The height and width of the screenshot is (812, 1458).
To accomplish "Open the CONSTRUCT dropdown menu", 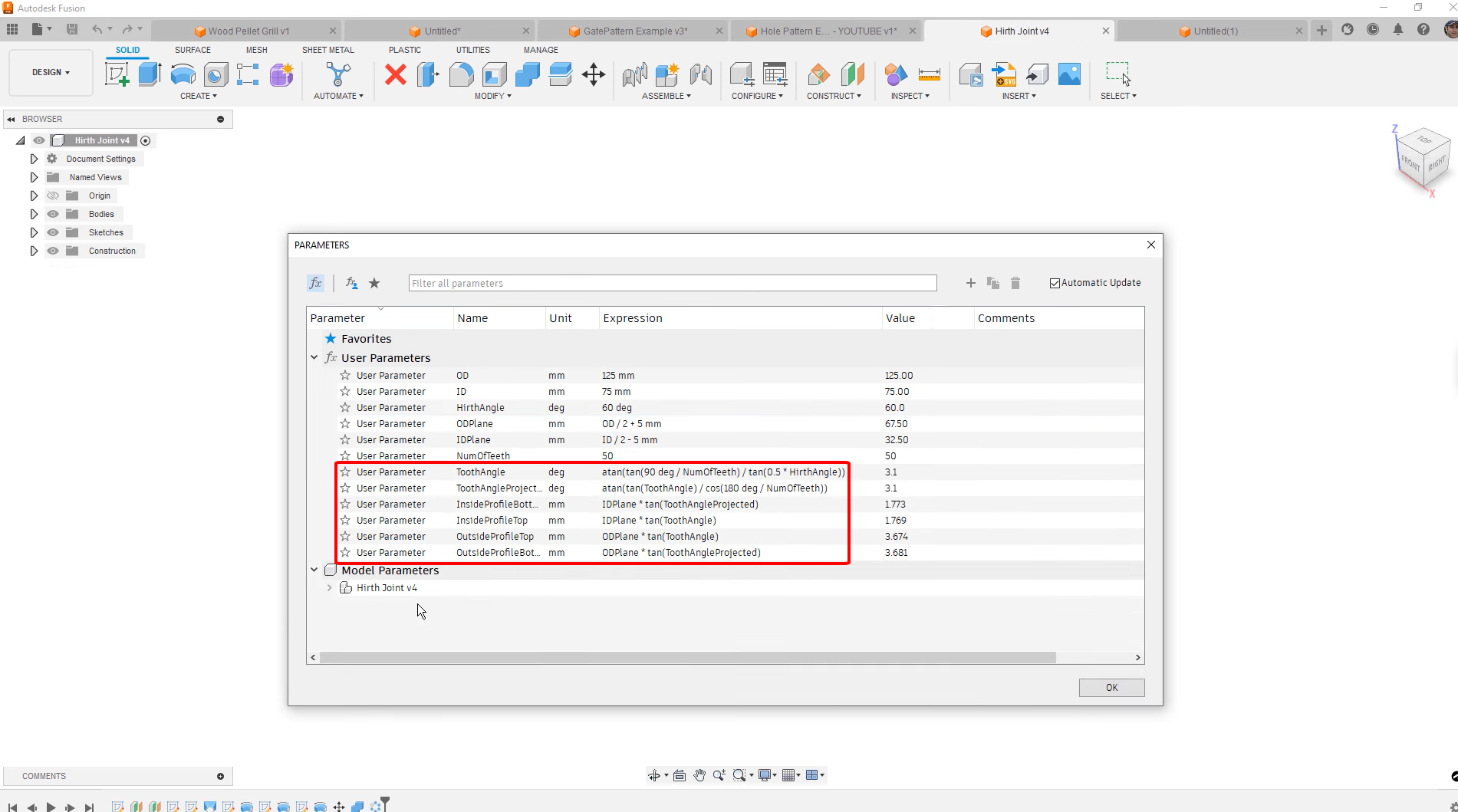I will (834, 96).
